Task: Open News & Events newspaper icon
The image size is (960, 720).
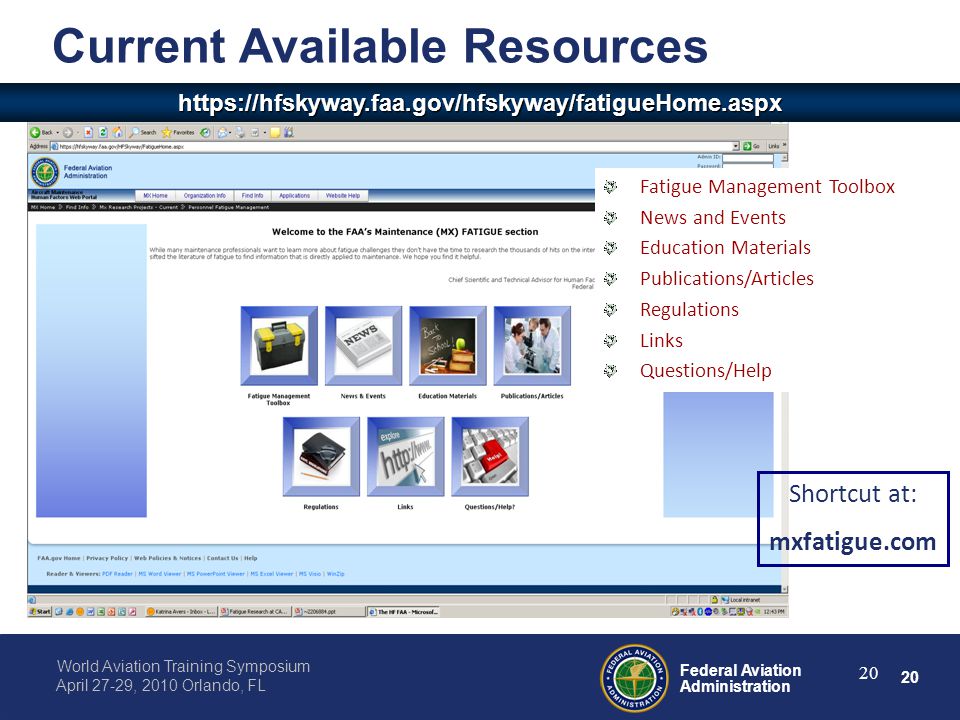Action: [363, 346]
